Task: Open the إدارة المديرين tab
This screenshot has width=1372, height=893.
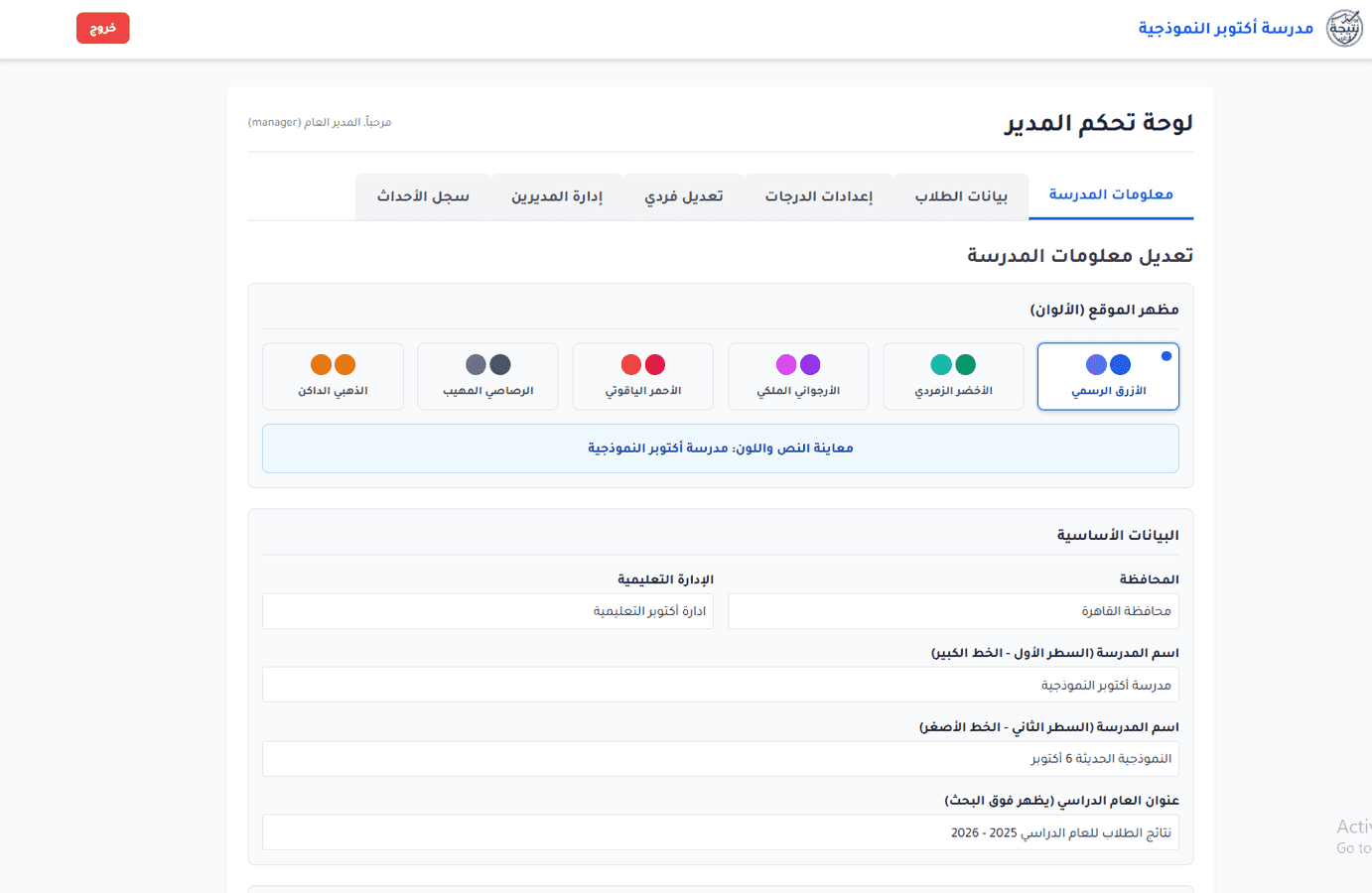Action: tap(555, 195)
